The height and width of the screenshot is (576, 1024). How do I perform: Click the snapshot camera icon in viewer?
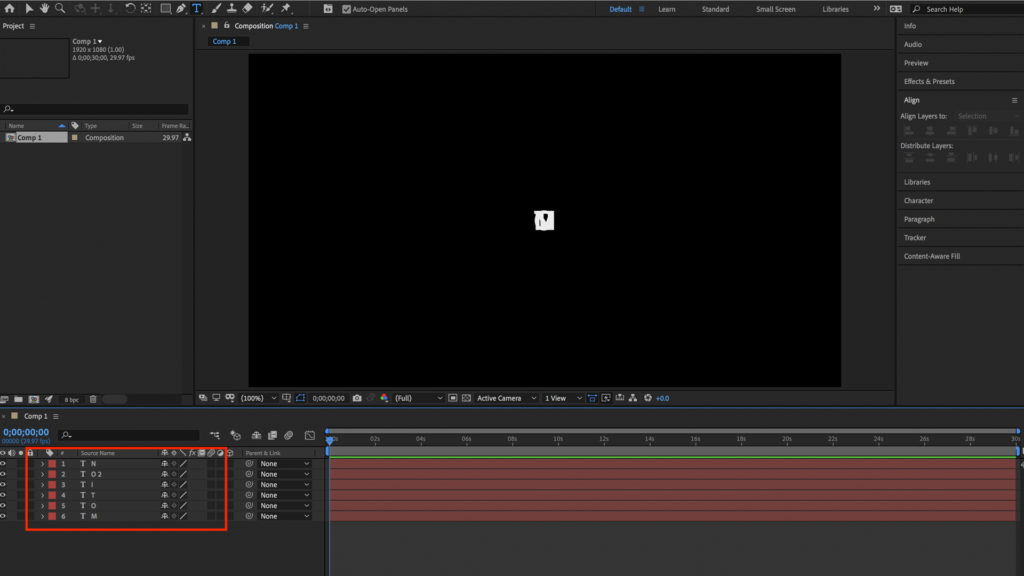pyautogui.click(x=357, y=398)
